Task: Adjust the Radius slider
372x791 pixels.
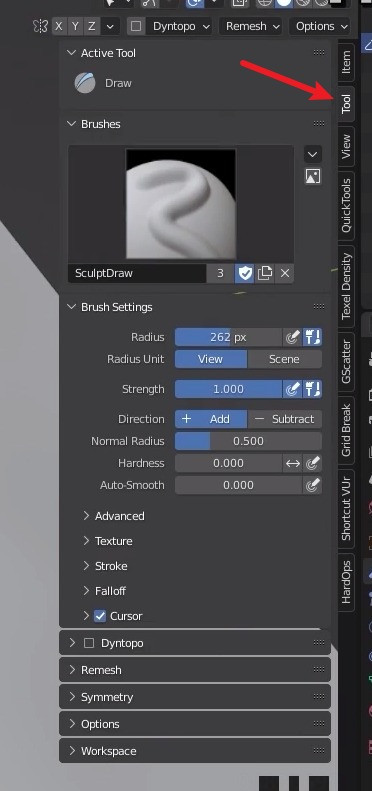Action: pyautogui.click(x=228, y=337)
